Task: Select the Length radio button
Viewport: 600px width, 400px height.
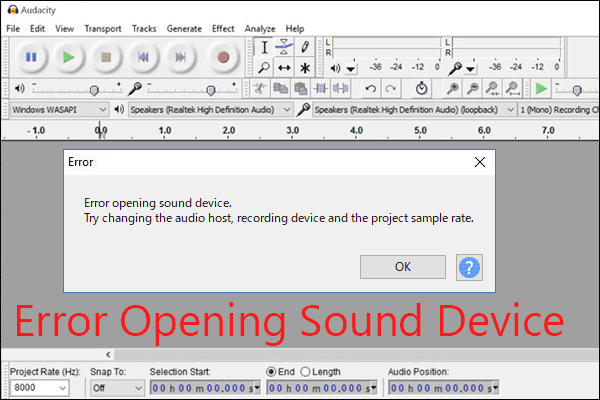Action: tap(305, 372)
